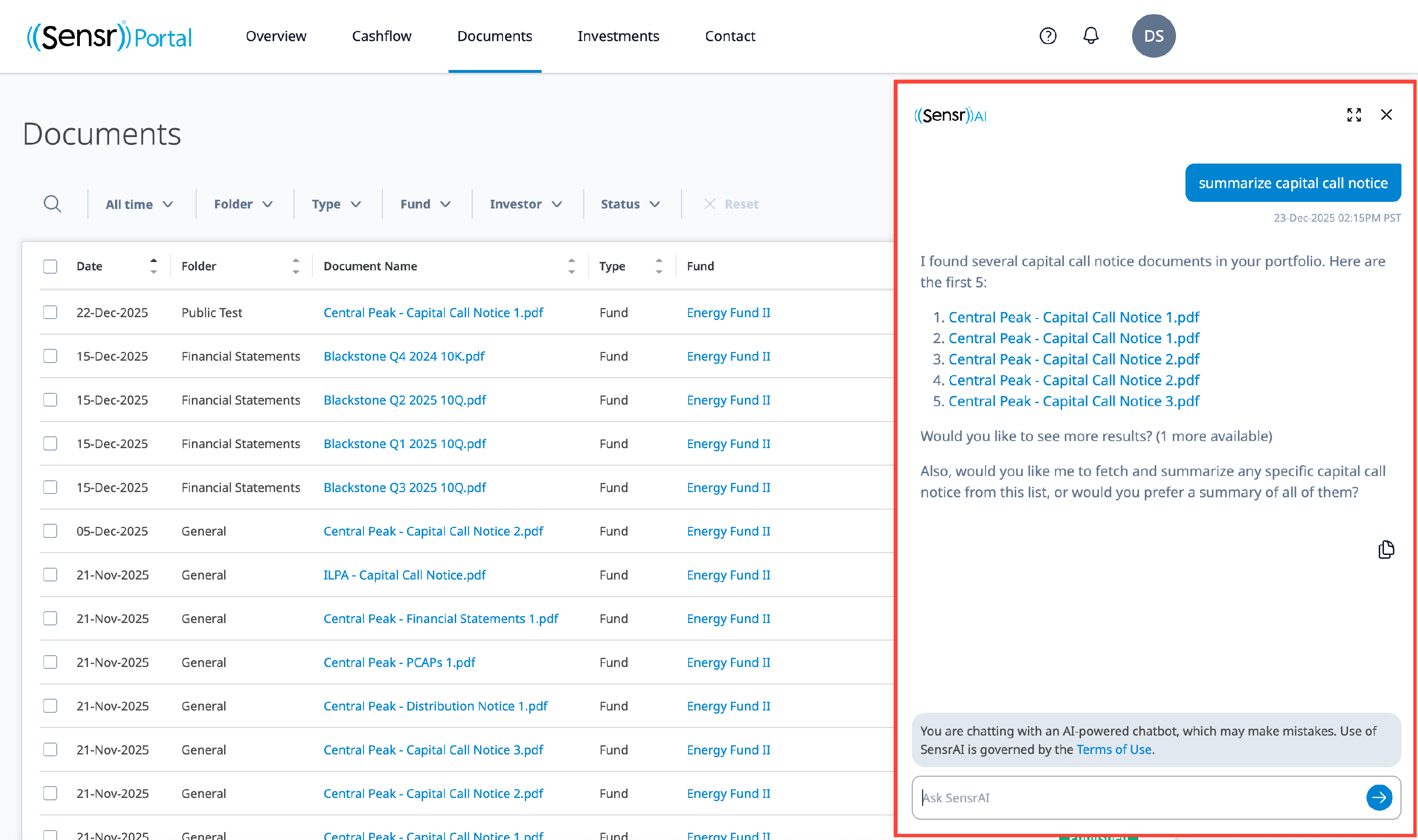Open the DS user avatar menu
Viewport: 1418px width, 840px height.
[x=1153, y=36]
